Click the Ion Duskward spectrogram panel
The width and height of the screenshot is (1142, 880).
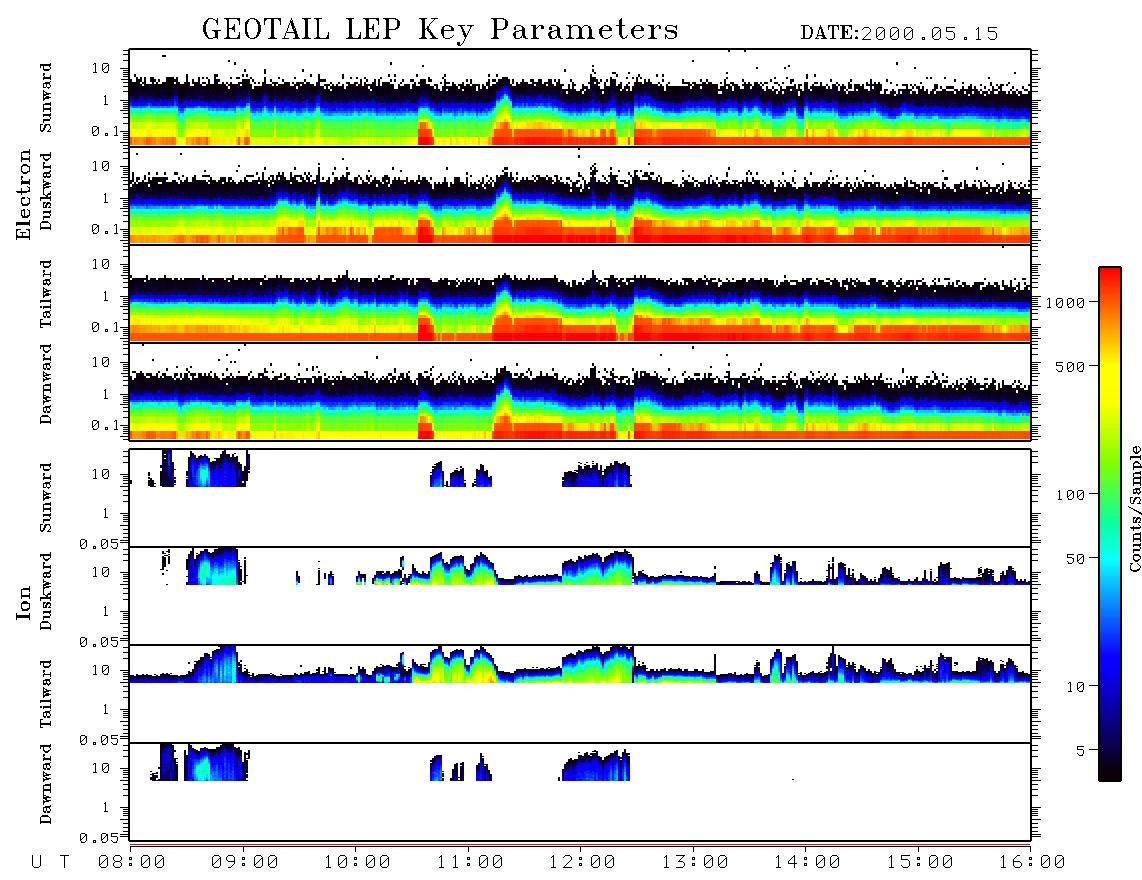580,596
